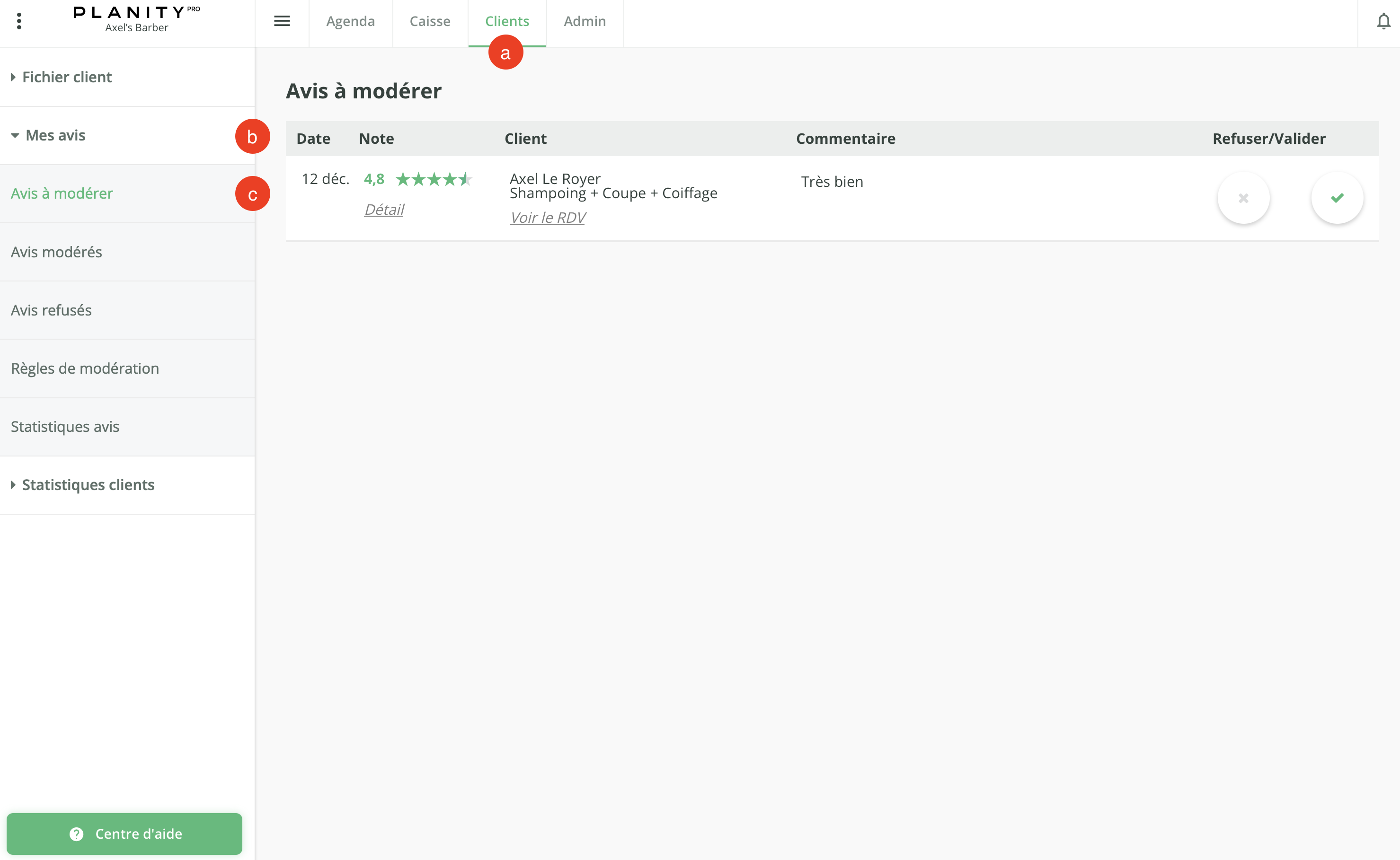Collapse the Mes avis section
Screen dimensions: 1400x860
(55, 135)
